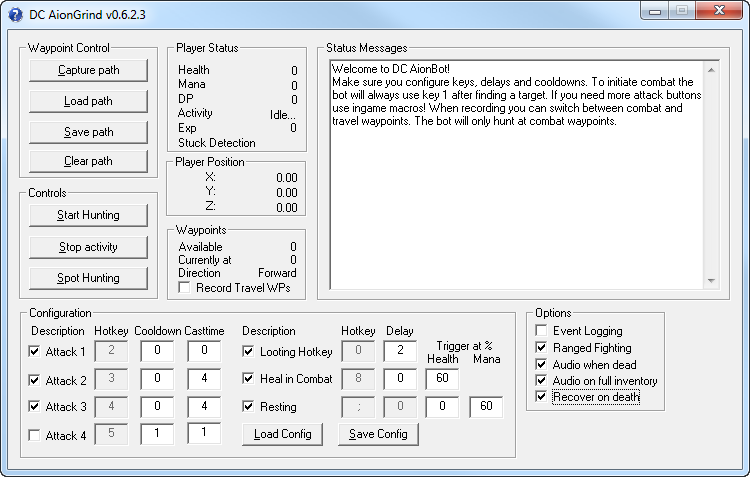Enable Record Travel WPs checkbox
Screen dimensions: 750x477
click(x=184, y=288)
